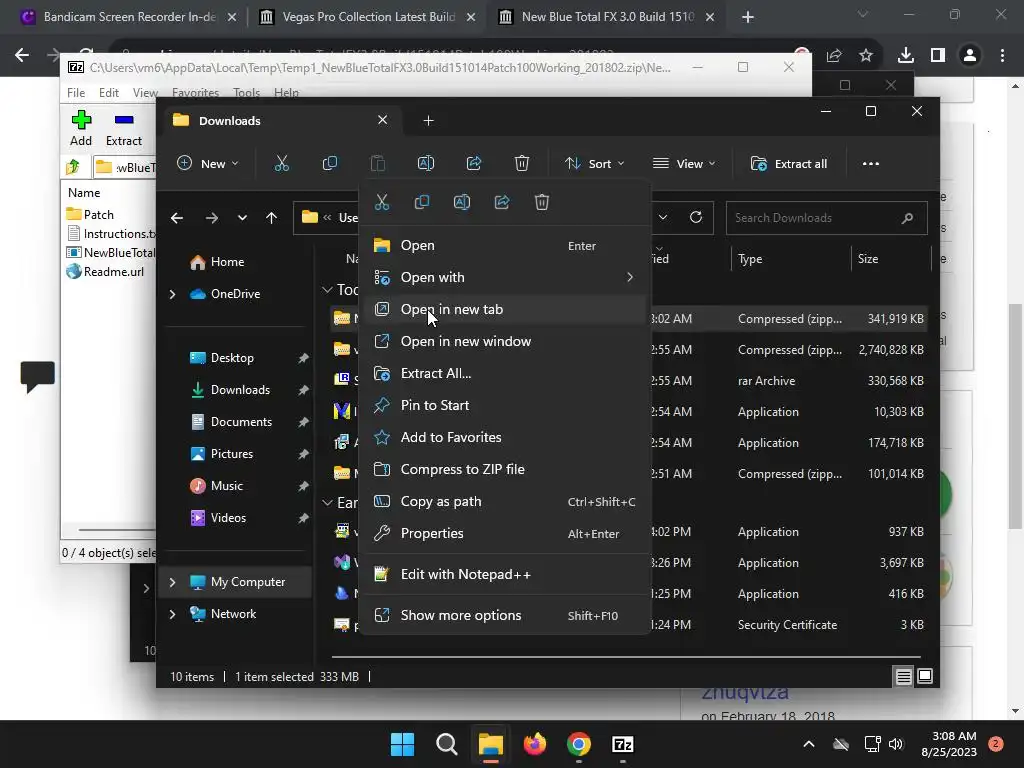Open Chrome three-dot menu
This screenshot has width=1024, height=768.
click(1002, 56)
